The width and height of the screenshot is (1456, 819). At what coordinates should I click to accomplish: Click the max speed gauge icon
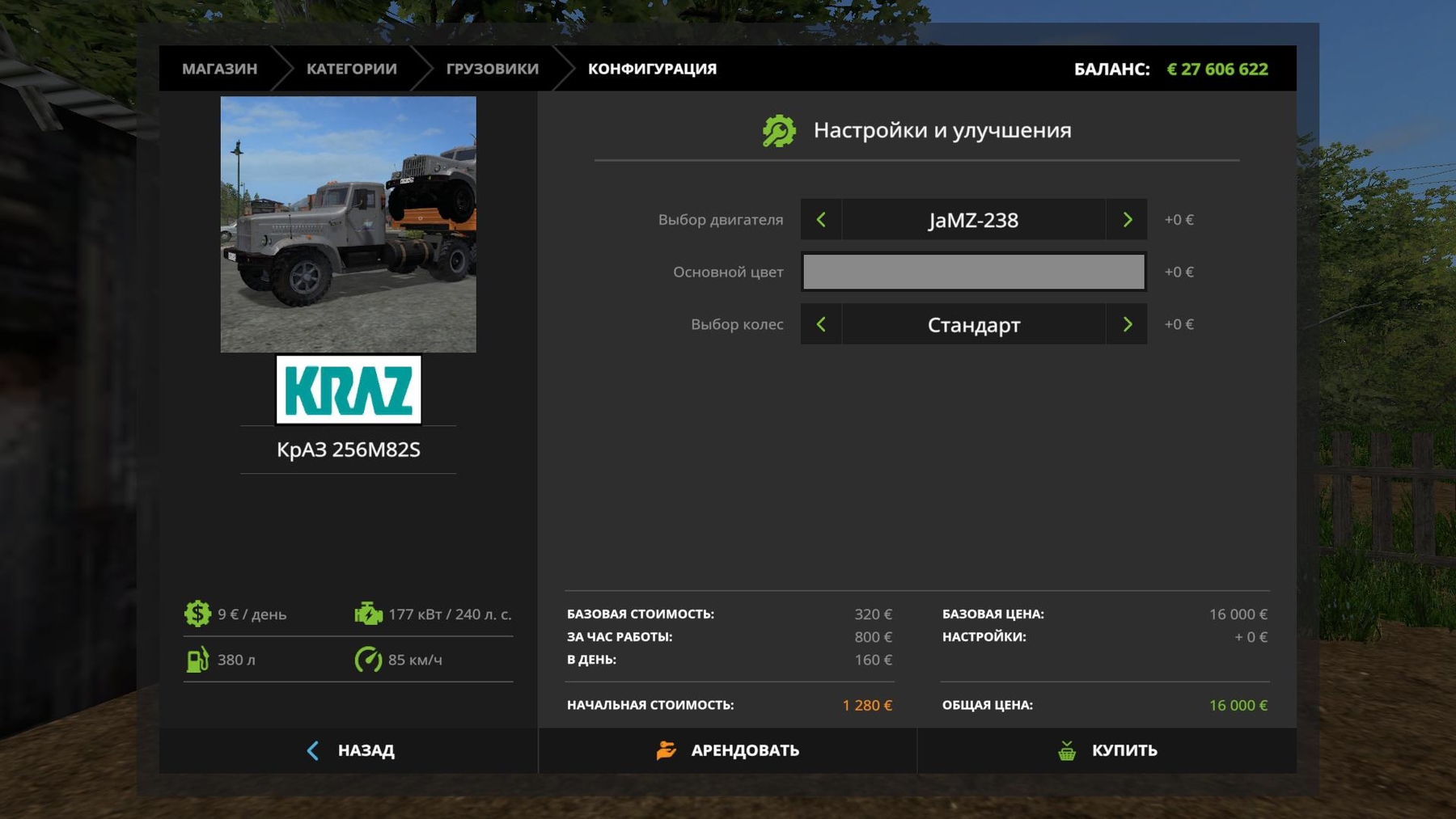coord(368,660)
